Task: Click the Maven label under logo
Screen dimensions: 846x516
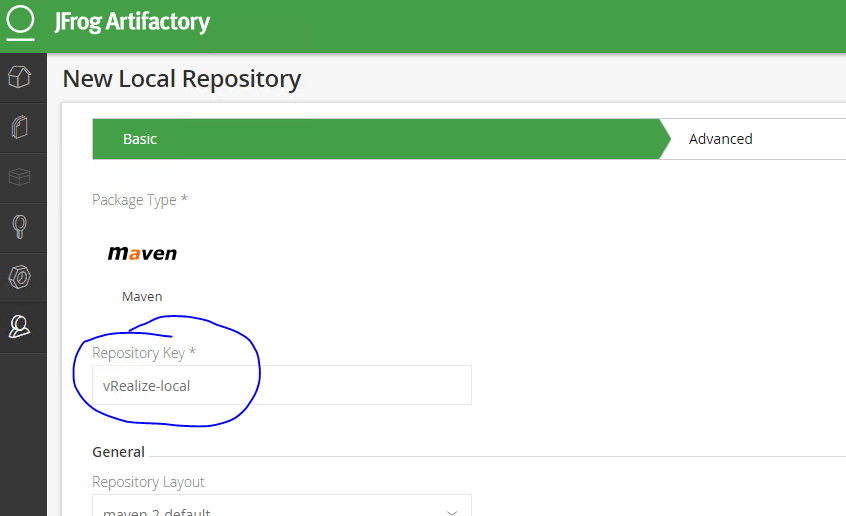Action: pyautogui.click(x=142, y=296)
